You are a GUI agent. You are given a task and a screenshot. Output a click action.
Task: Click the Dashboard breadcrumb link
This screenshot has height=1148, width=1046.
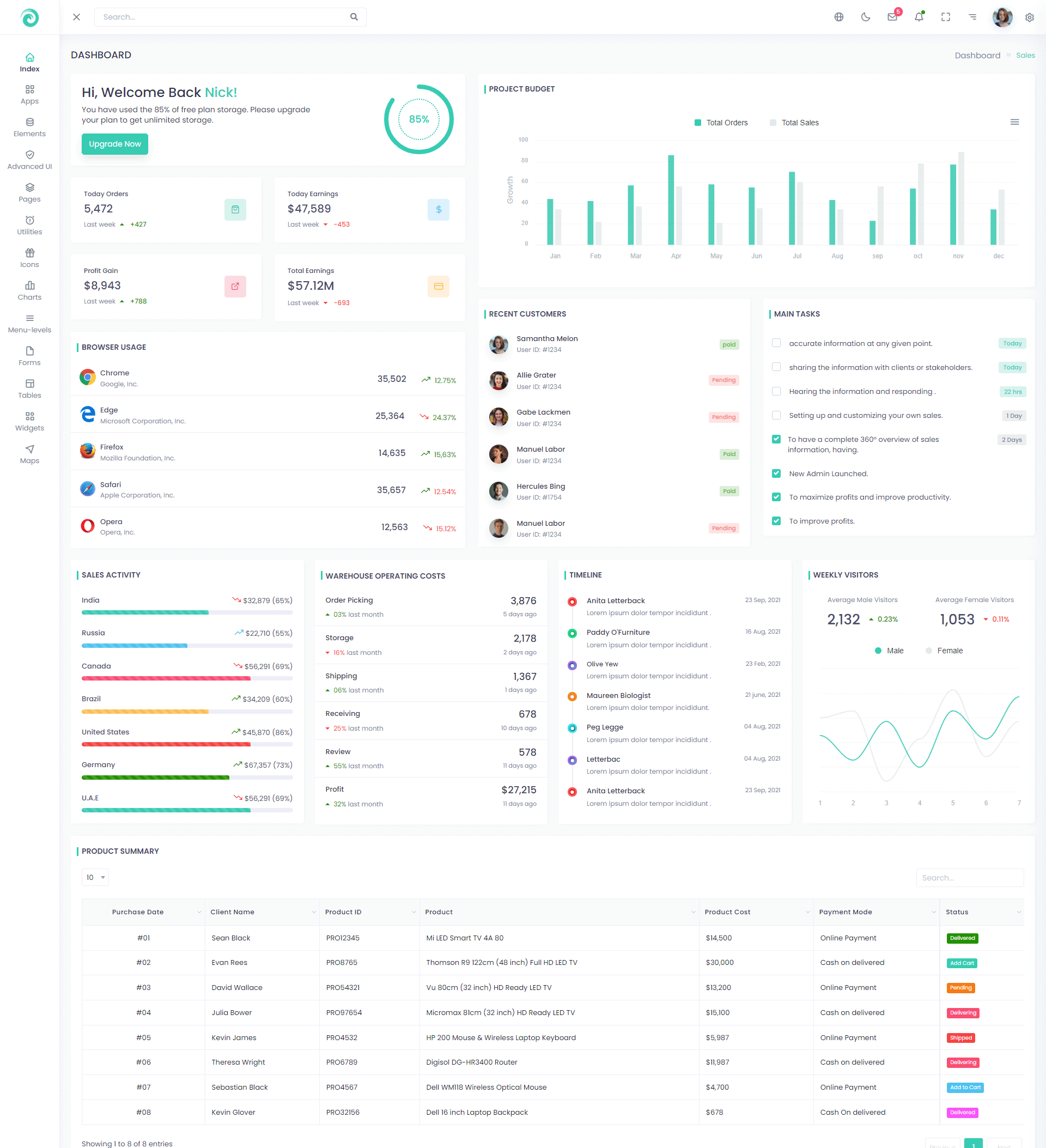click(977, 55)
